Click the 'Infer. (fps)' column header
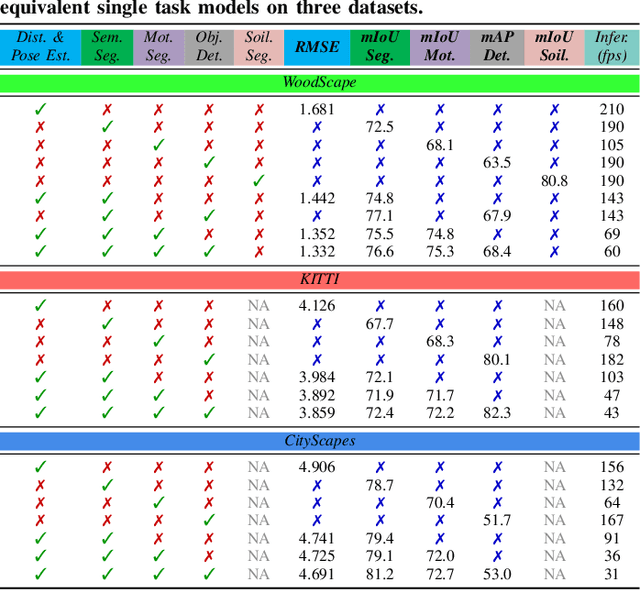Screen dimensions: 640x590 612,47
